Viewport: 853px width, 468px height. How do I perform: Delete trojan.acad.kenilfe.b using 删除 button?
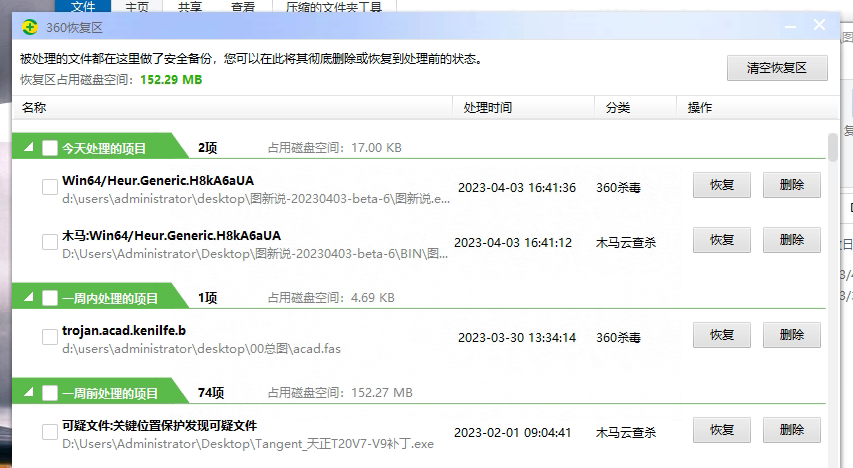(791, 336)
